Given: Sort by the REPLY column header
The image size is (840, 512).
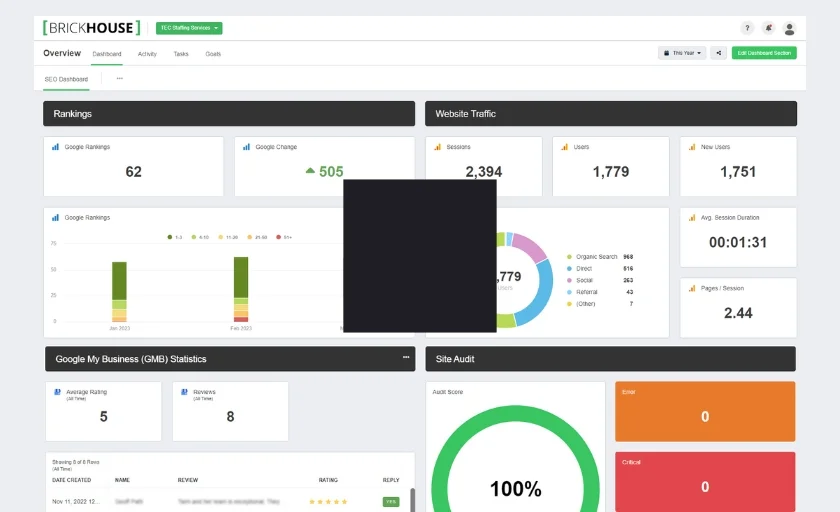Looking at the screenshot, I should pos(391,480).
